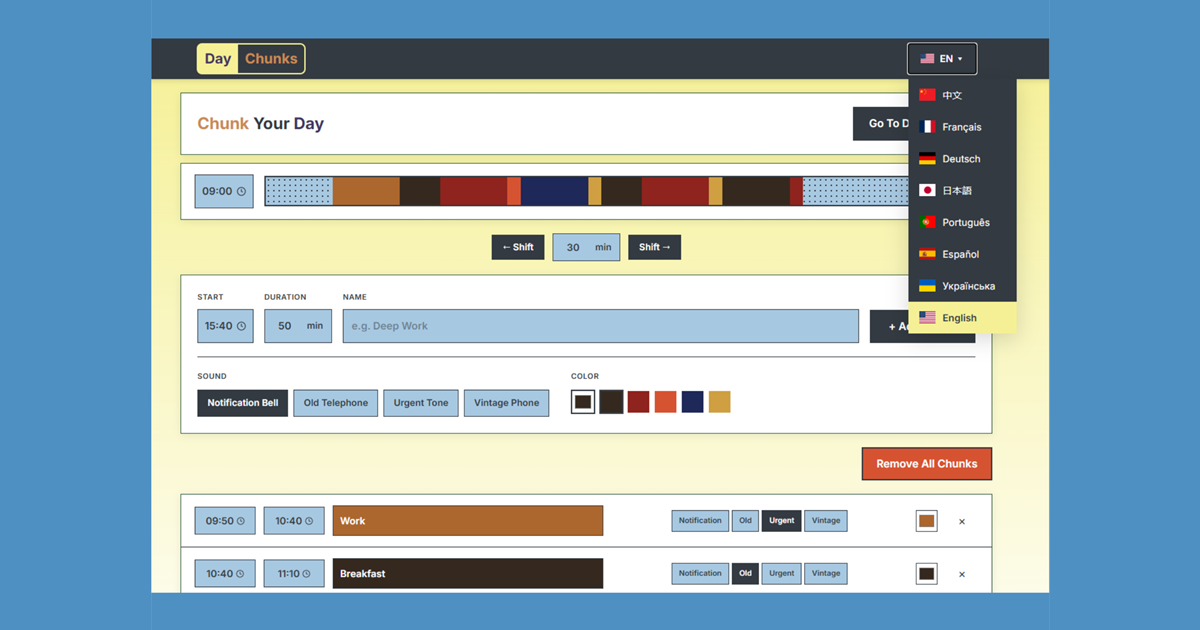The height and width of the screenshot is (630, 1200).
Task: Open the Breakfast chunk color swatch
Action: pos(927,574)
